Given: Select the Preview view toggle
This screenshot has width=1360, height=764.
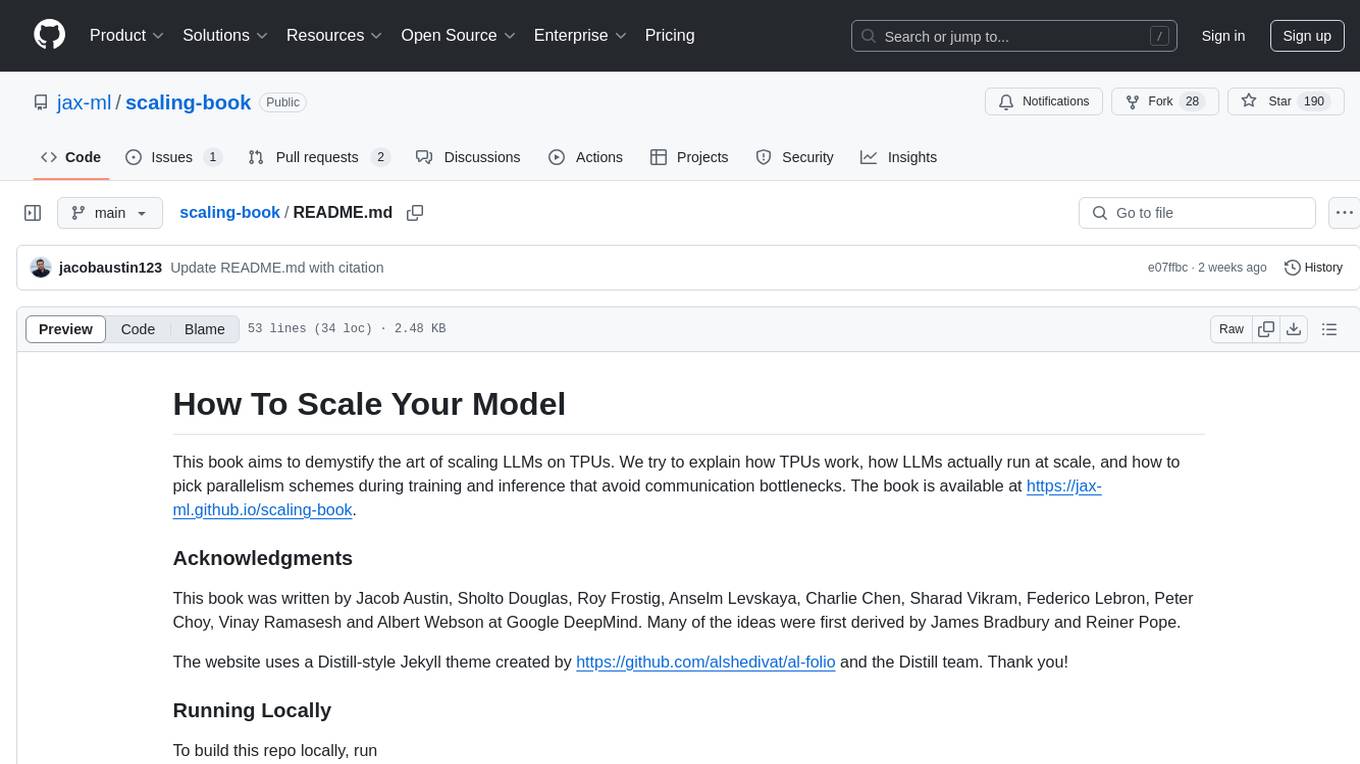Looking at the screenshot, I should tap(66, 329).
